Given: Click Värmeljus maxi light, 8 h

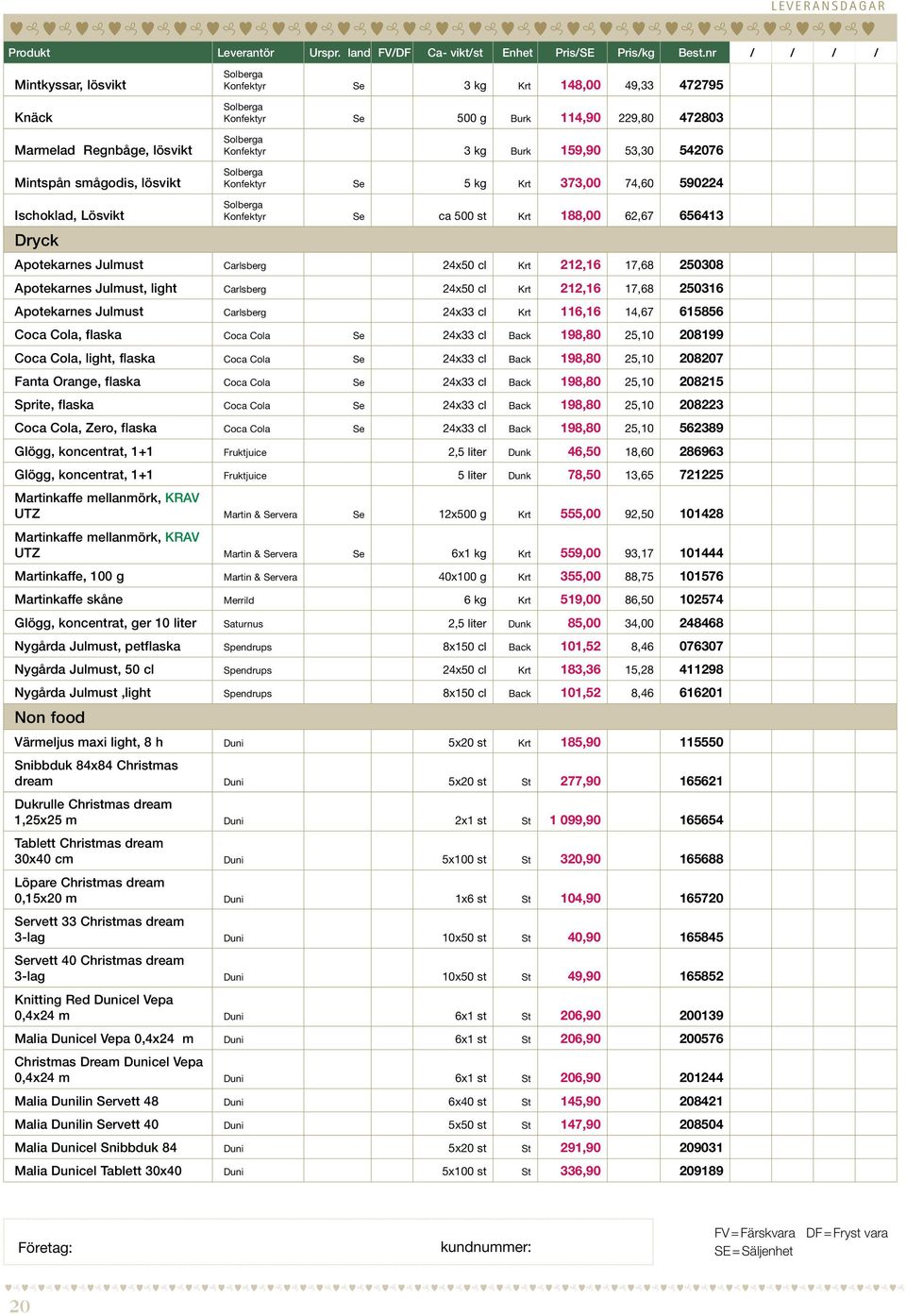Looking at the screenshot, I should [89, 742].
